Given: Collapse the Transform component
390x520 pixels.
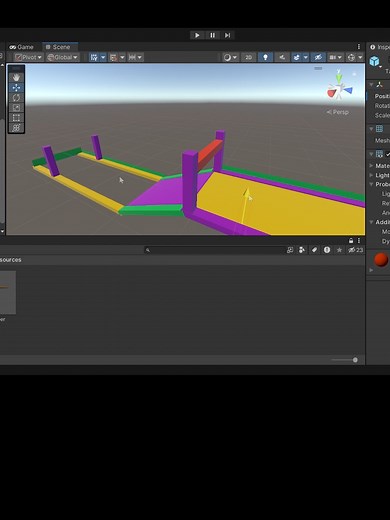Looking at the screenshot, I should tap(371, 85).
